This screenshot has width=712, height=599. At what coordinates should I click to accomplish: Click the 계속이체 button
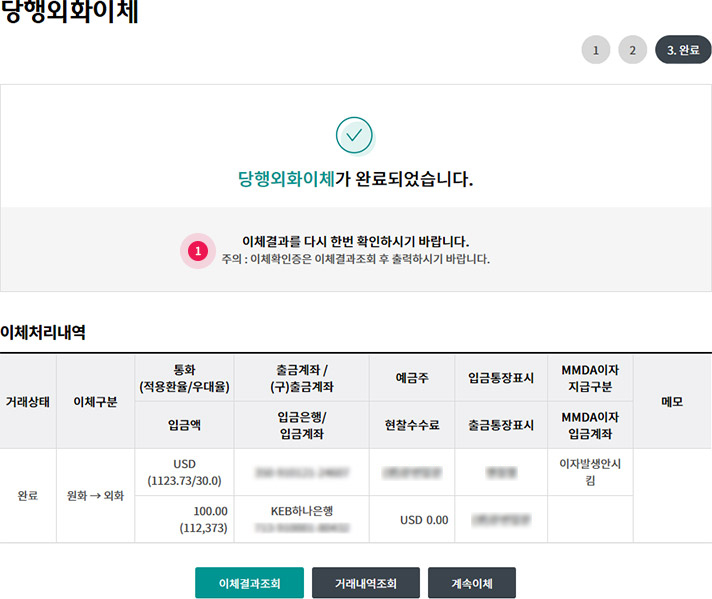point(471,583)
